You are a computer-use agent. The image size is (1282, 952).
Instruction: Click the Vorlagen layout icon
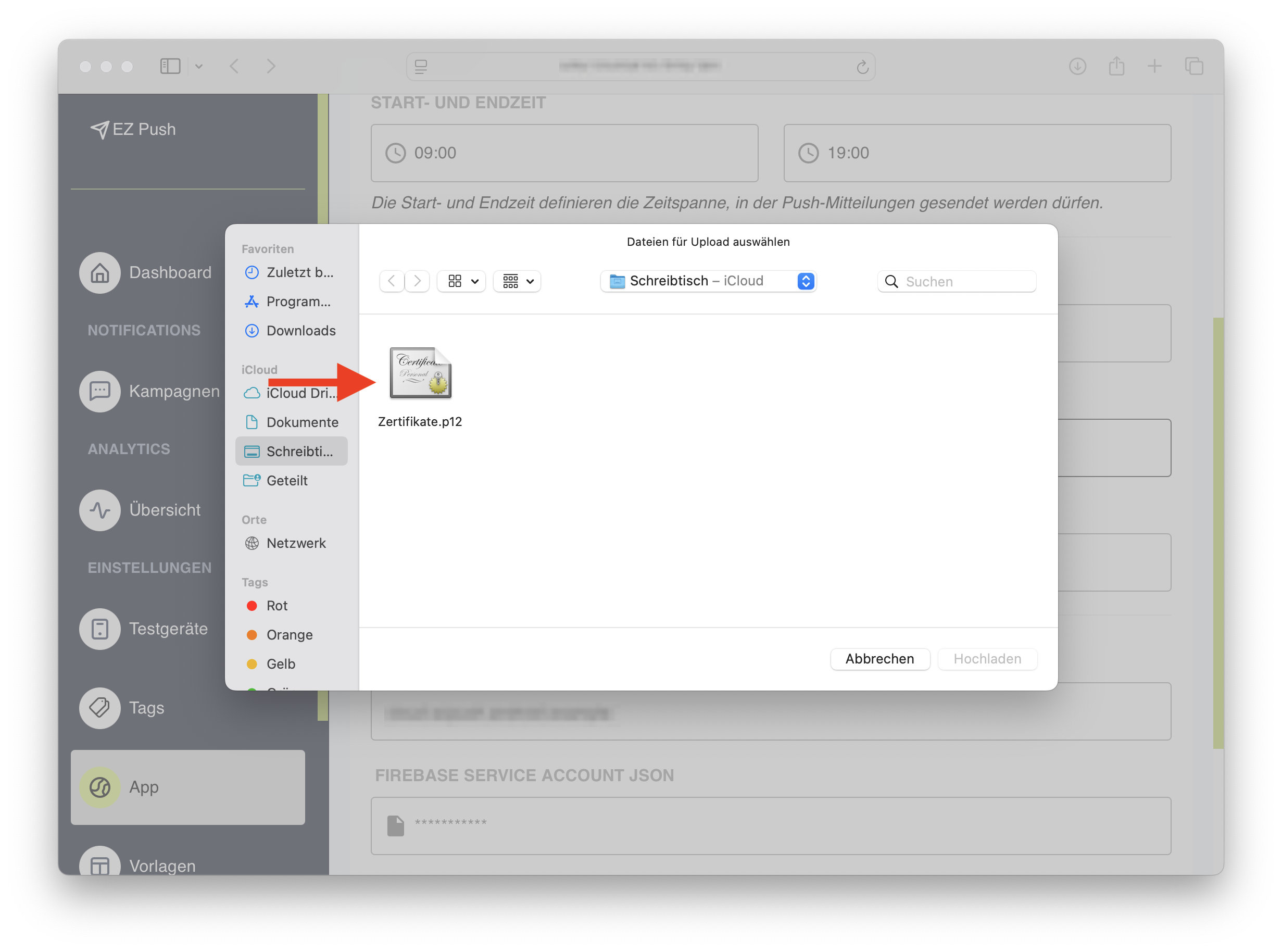pos(99,861)
